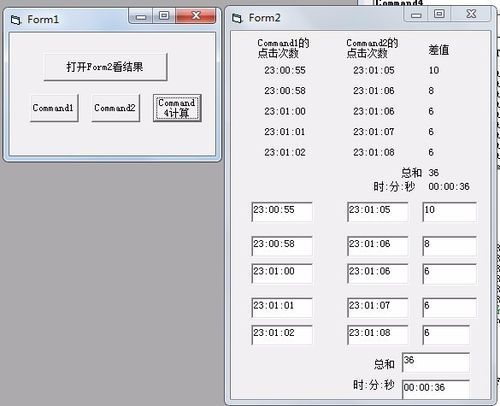Image resolution: width=500 pixels, height=406 pixels.
Task: Focus the text box containing 23:00:58
Action: pos(282,246)
